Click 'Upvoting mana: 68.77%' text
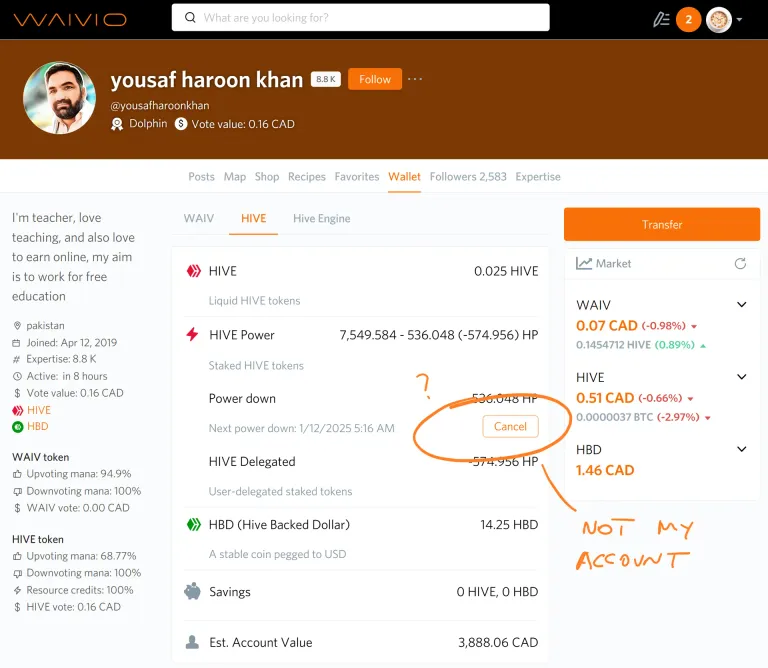Viewport: 768px width, 668px height. point(81,556)
